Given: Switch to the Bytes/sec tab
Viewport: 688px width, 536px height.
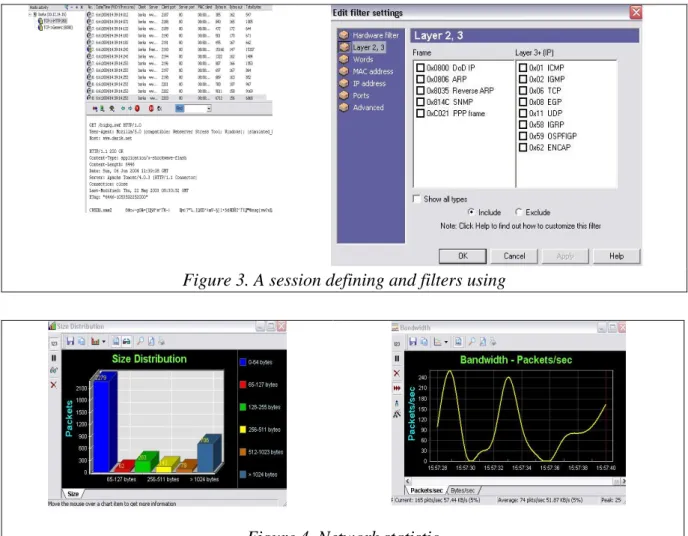Looking at the screenshot, I should (462, 490).
